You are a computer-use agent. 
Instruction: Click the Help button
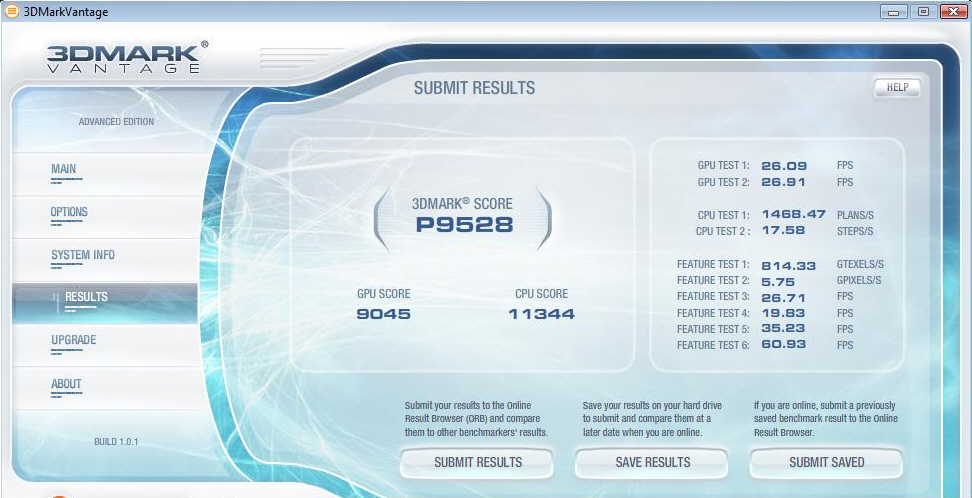[x=897, y=87]
